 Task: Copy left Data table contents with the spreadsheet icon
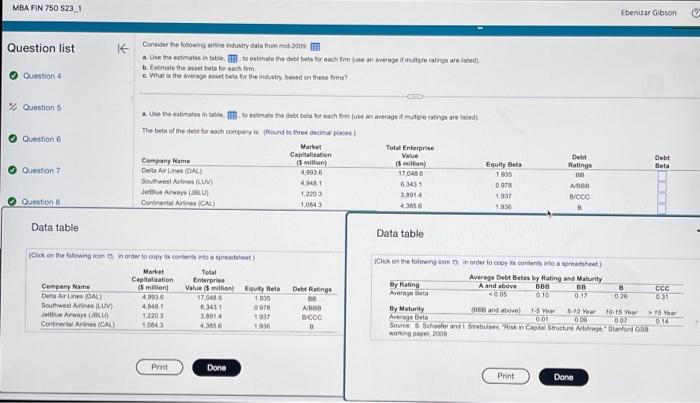pyautogui.click(x=110, y=256)
